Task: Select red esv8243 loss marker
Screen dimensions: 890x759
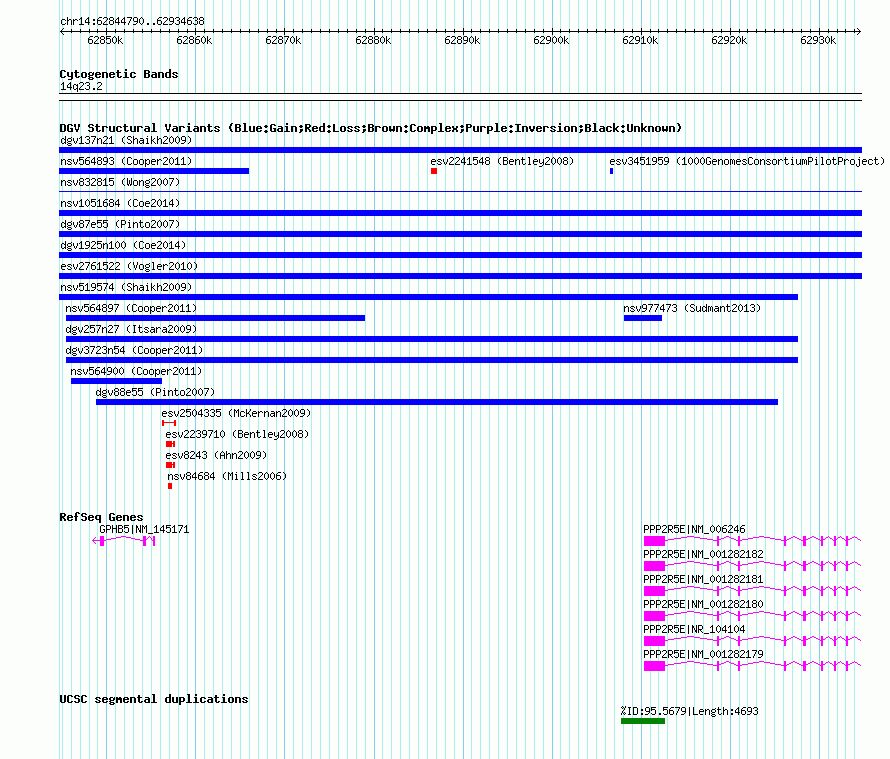Action: coord(170,465)
